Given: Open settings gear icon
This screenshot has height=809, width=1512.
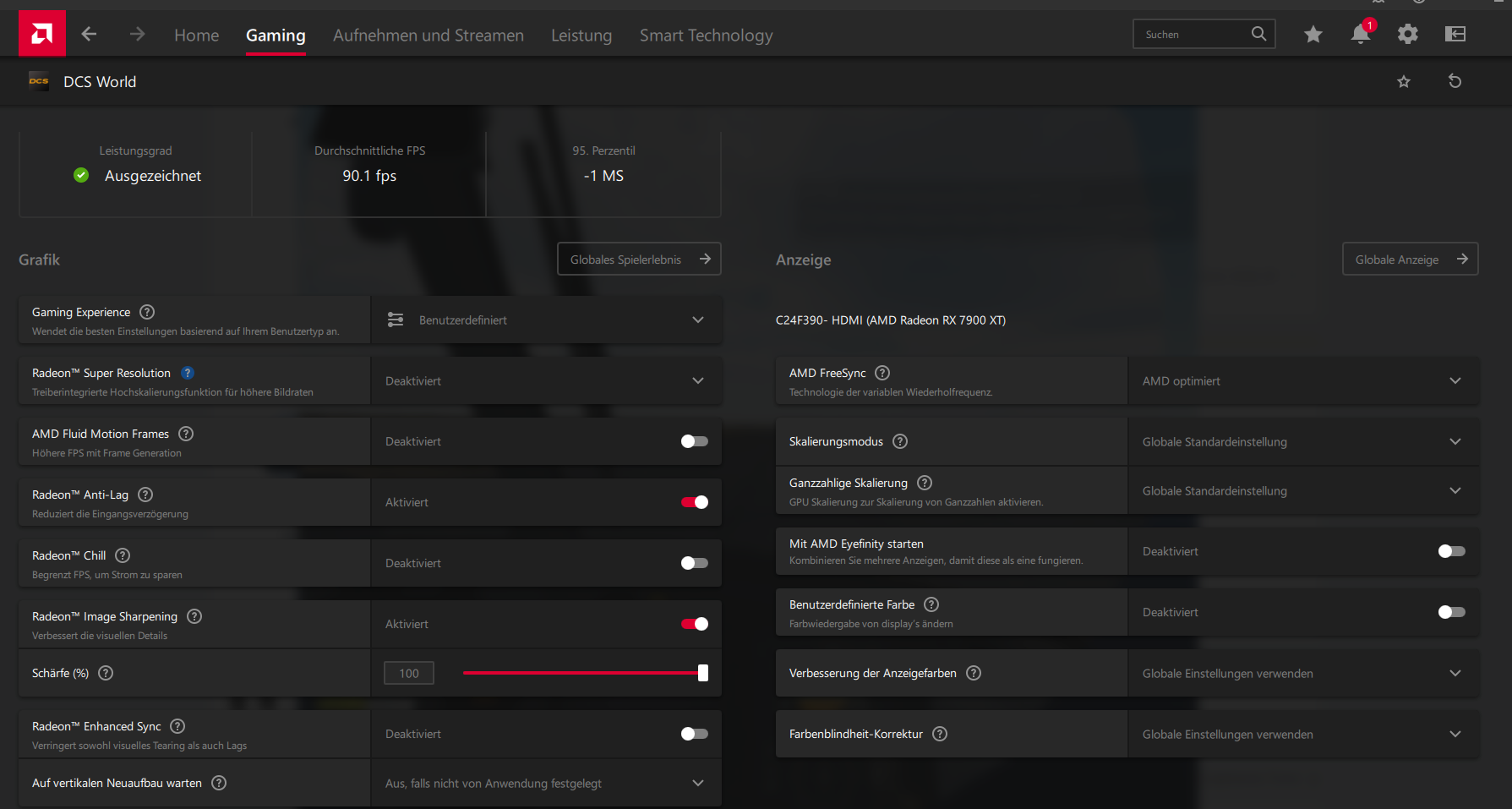Looking at the screenshot, I should click(1408, 34).
